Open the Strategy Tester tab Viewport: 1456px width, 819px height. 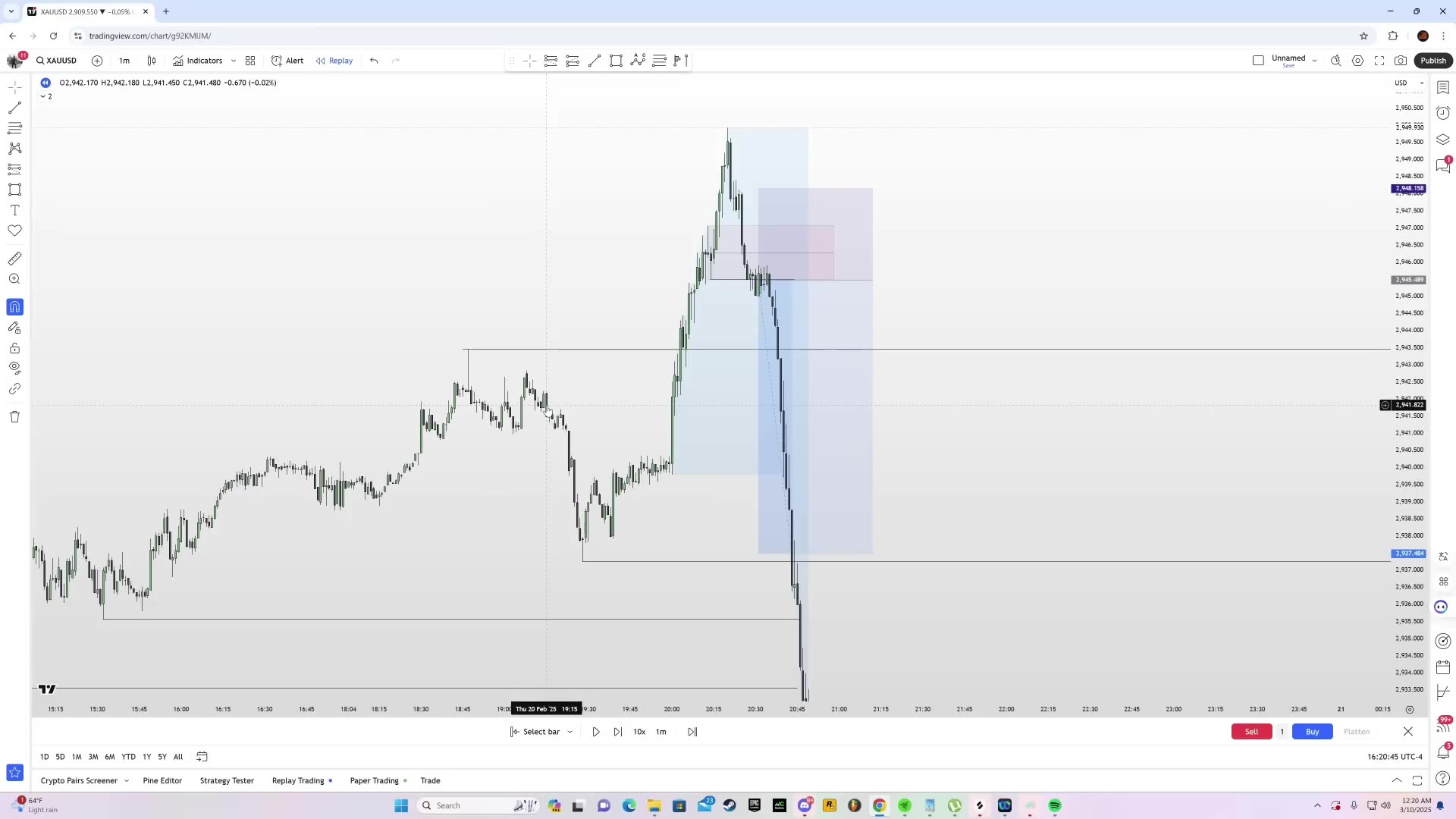(x=226, y=780)
